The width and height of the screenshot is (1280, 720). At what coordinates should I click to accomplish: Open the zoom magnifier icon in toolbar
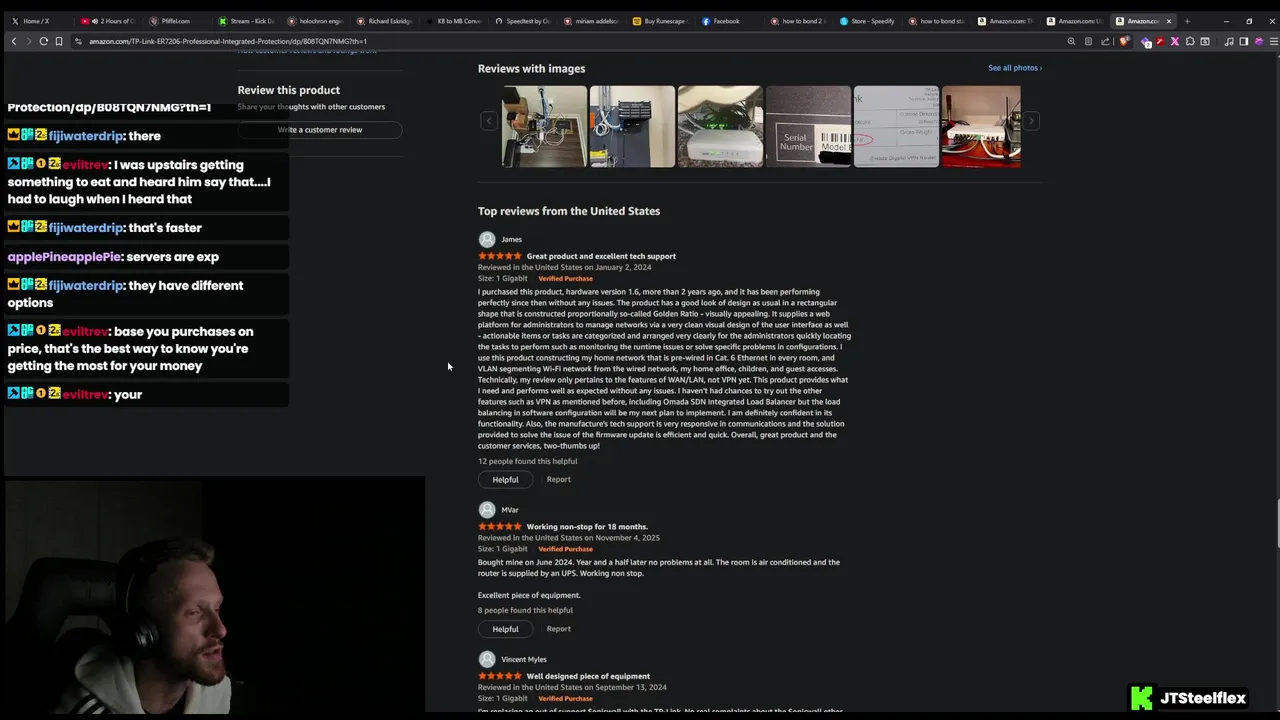click(x=1071, y=41)
